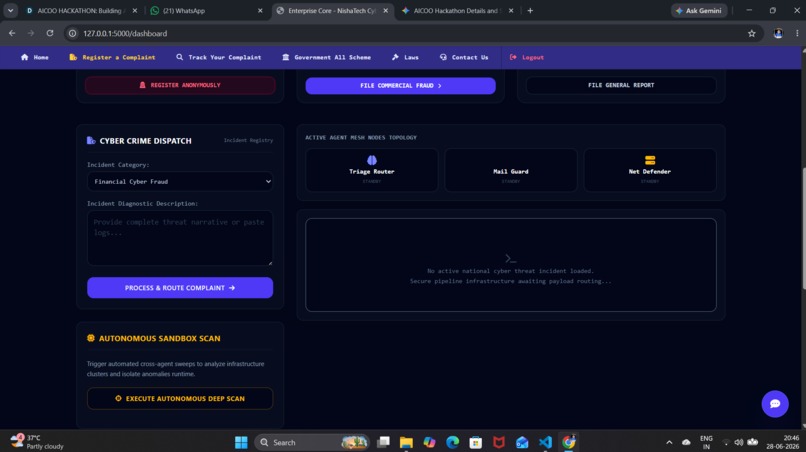The image size is (806, 452).
Task: View site information icon beside the URL
Action: click(x=72, y=33)
